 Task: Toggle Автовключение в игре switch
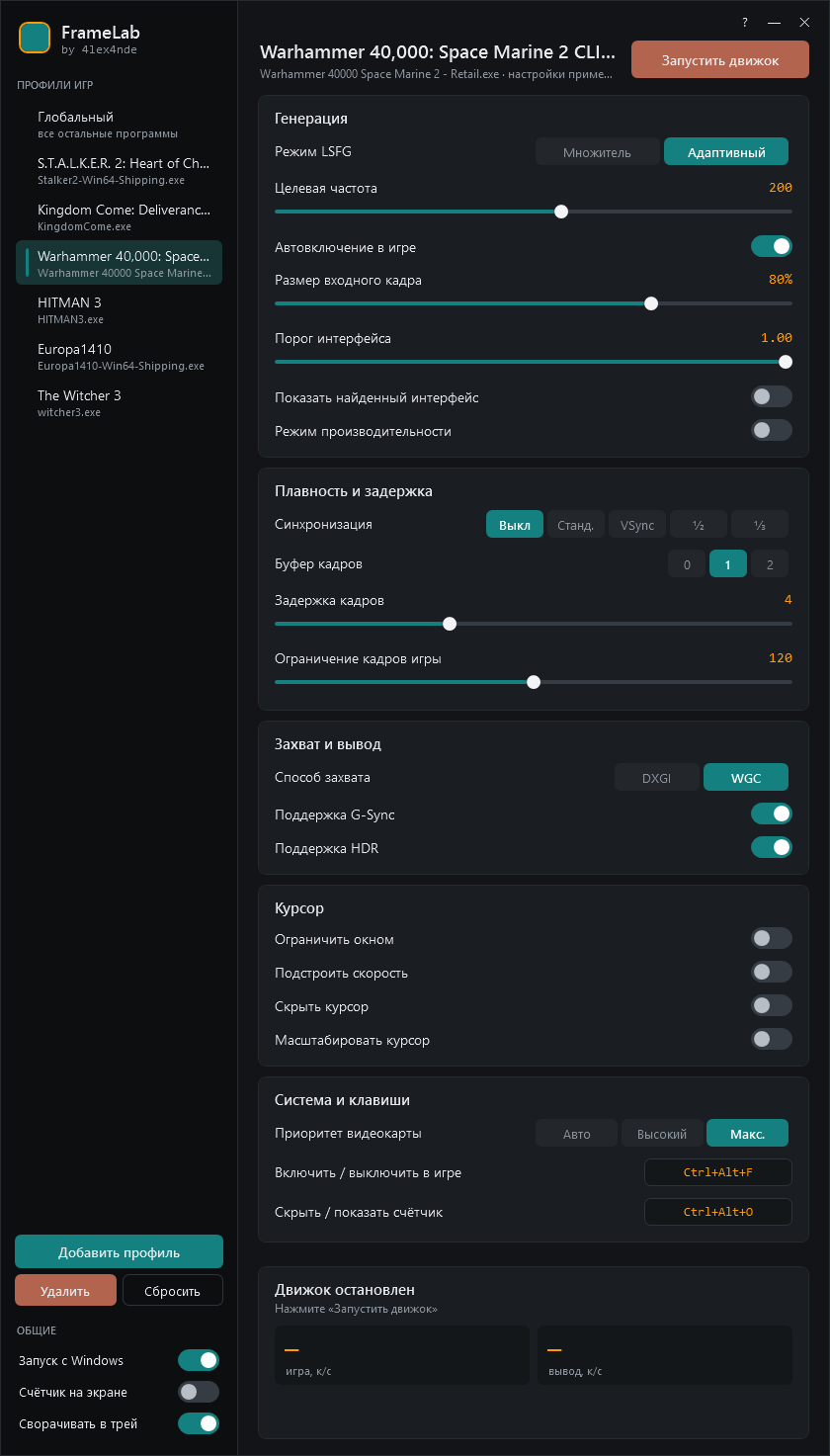(772, 246)
